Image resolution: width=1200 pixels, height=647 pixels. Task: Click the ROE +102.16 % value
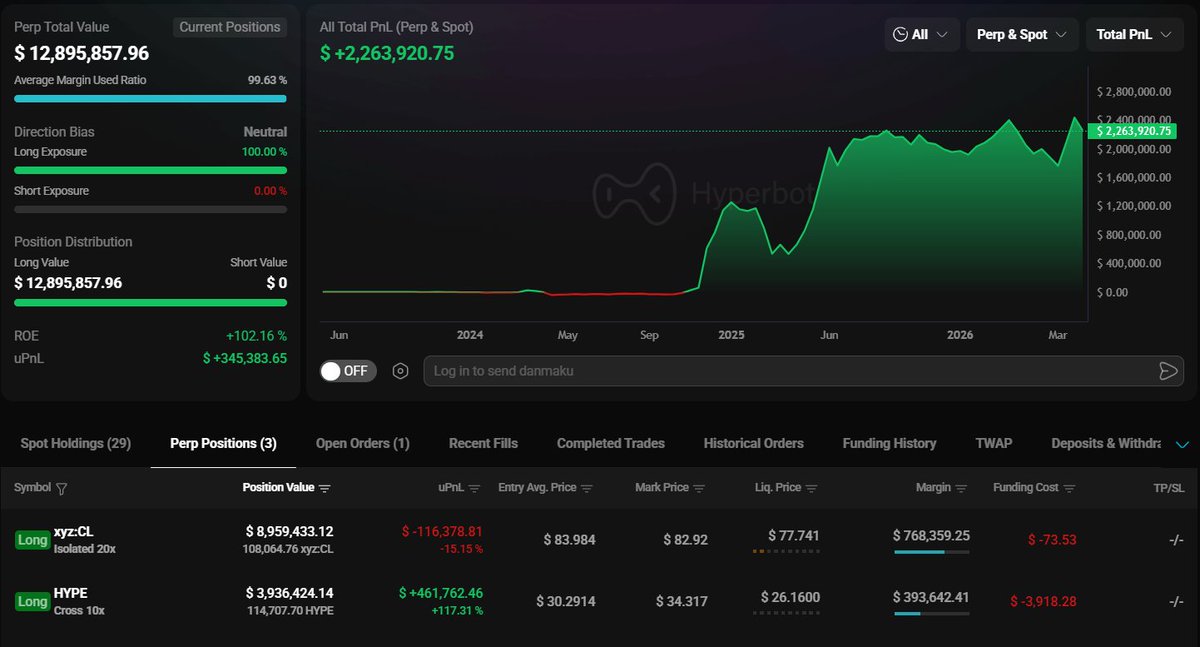tap(256, 336)
